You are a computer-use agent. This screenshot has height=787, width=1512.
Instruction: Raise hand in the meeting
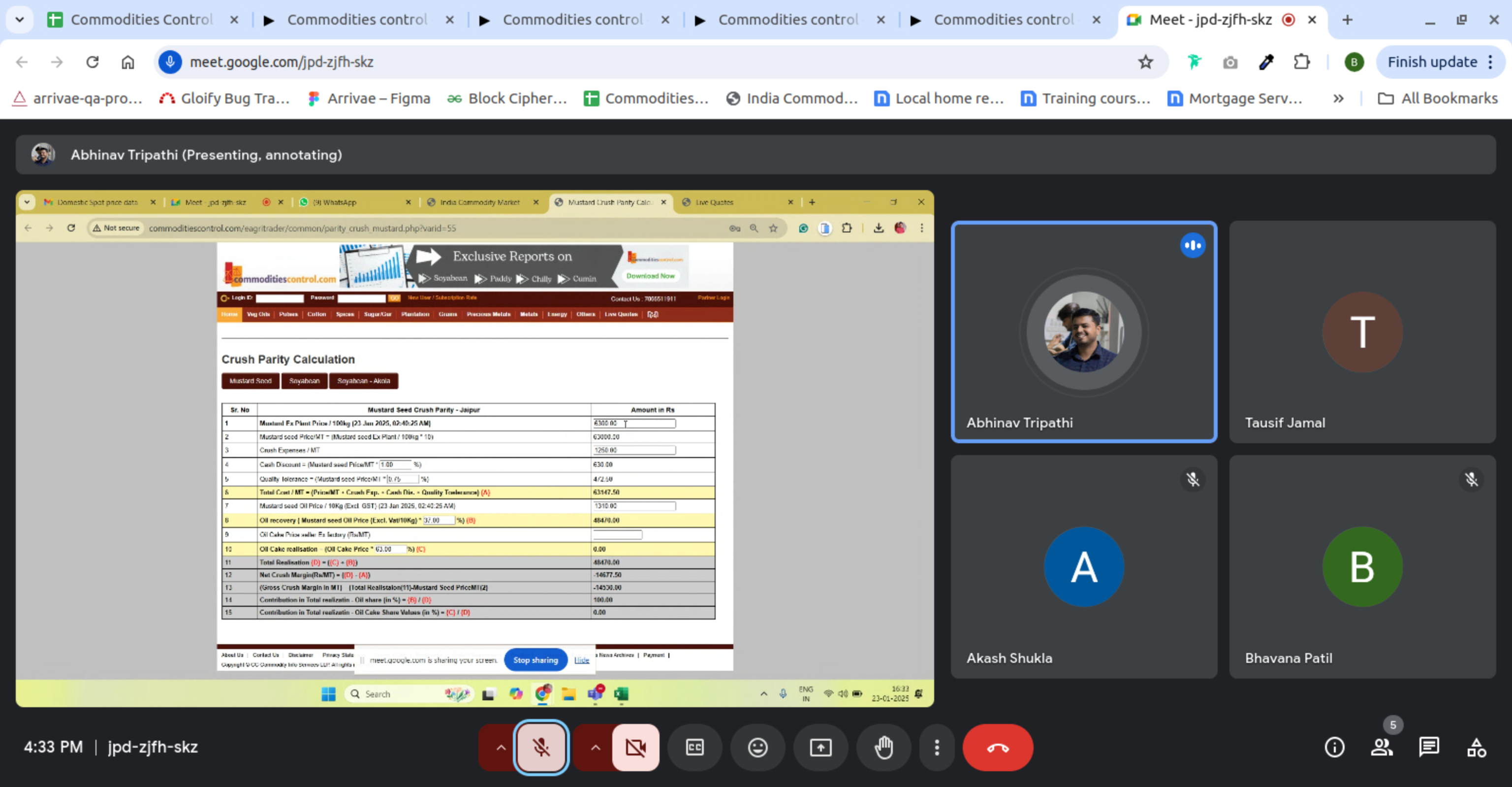883,747
